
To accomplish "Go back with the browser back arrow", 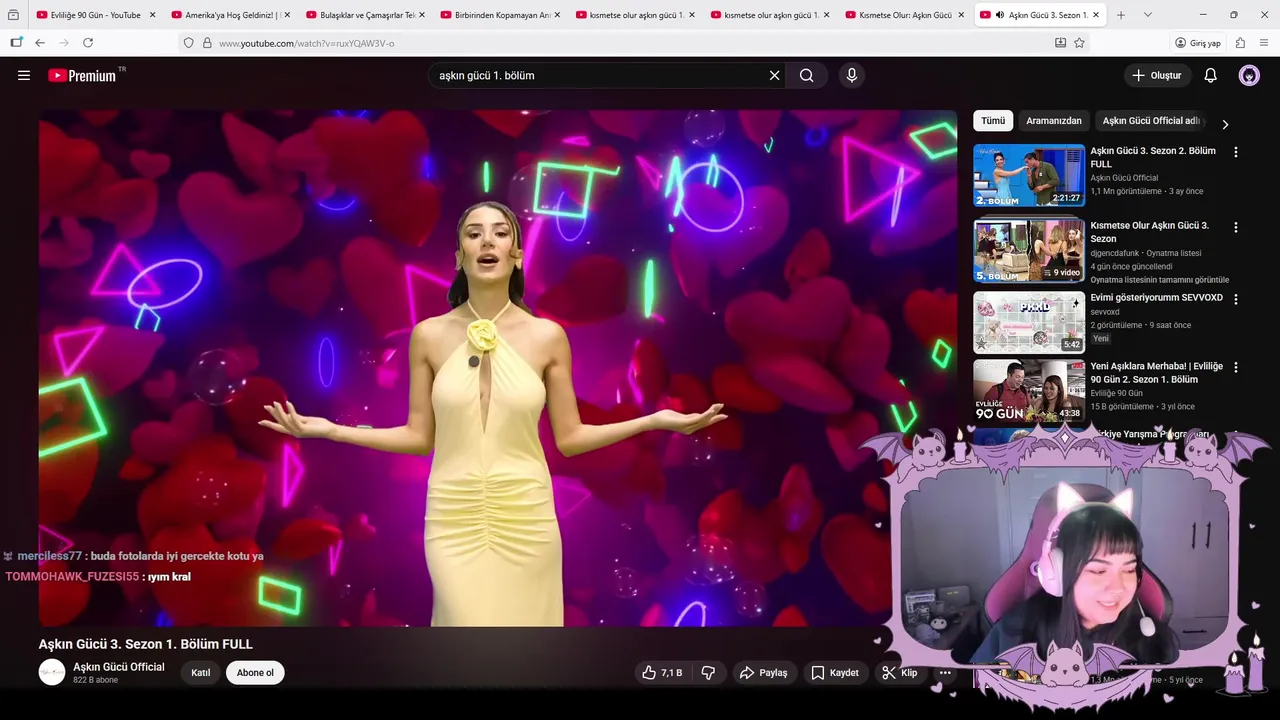I will coord(39,43).
